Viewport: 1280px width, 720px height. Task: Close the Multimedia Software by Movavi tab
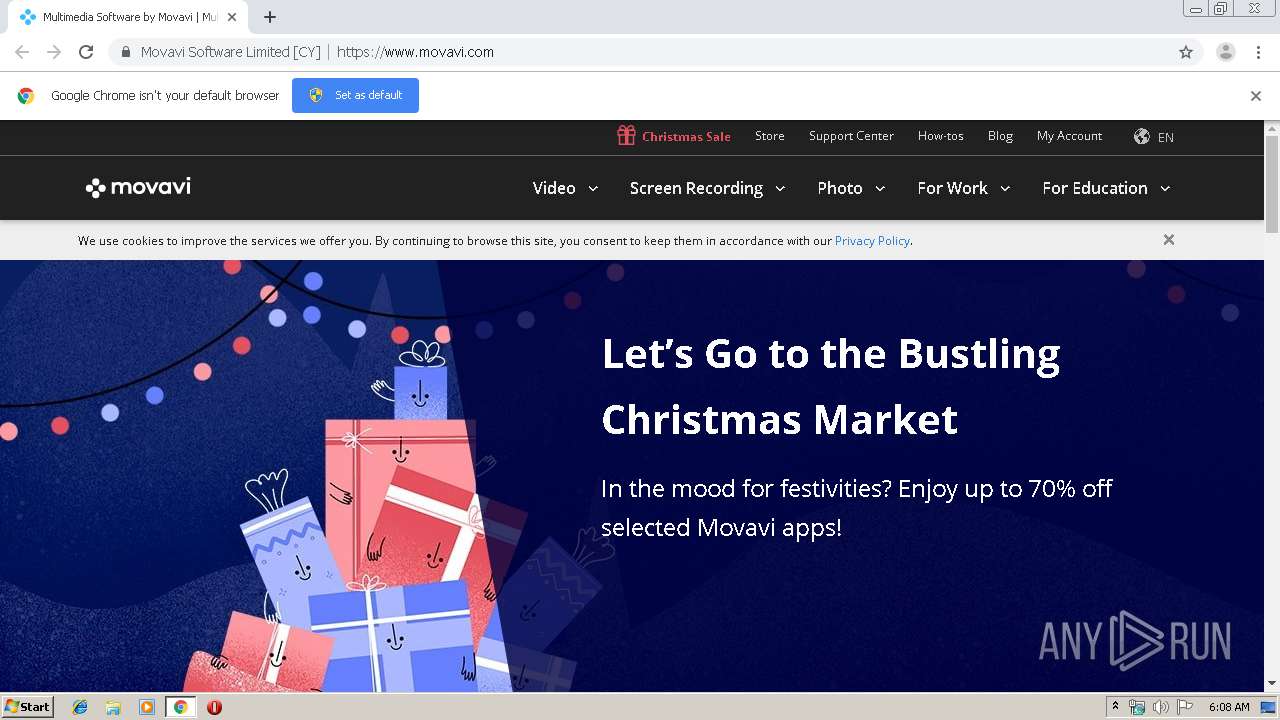pyautogui.click(x=232, y=17)
